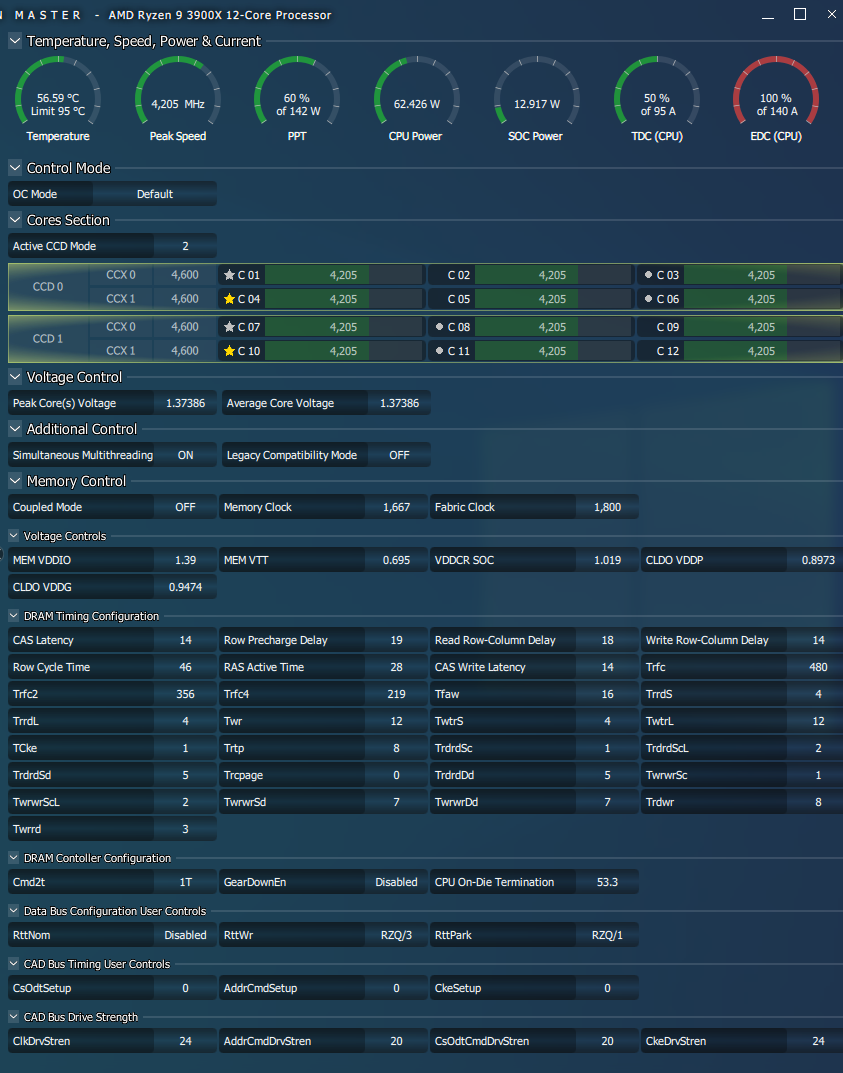Toggle Simultaneous Multithreading ON value
The width and height of the screenshot is (843, 1073).
click(x=185, y=455)
